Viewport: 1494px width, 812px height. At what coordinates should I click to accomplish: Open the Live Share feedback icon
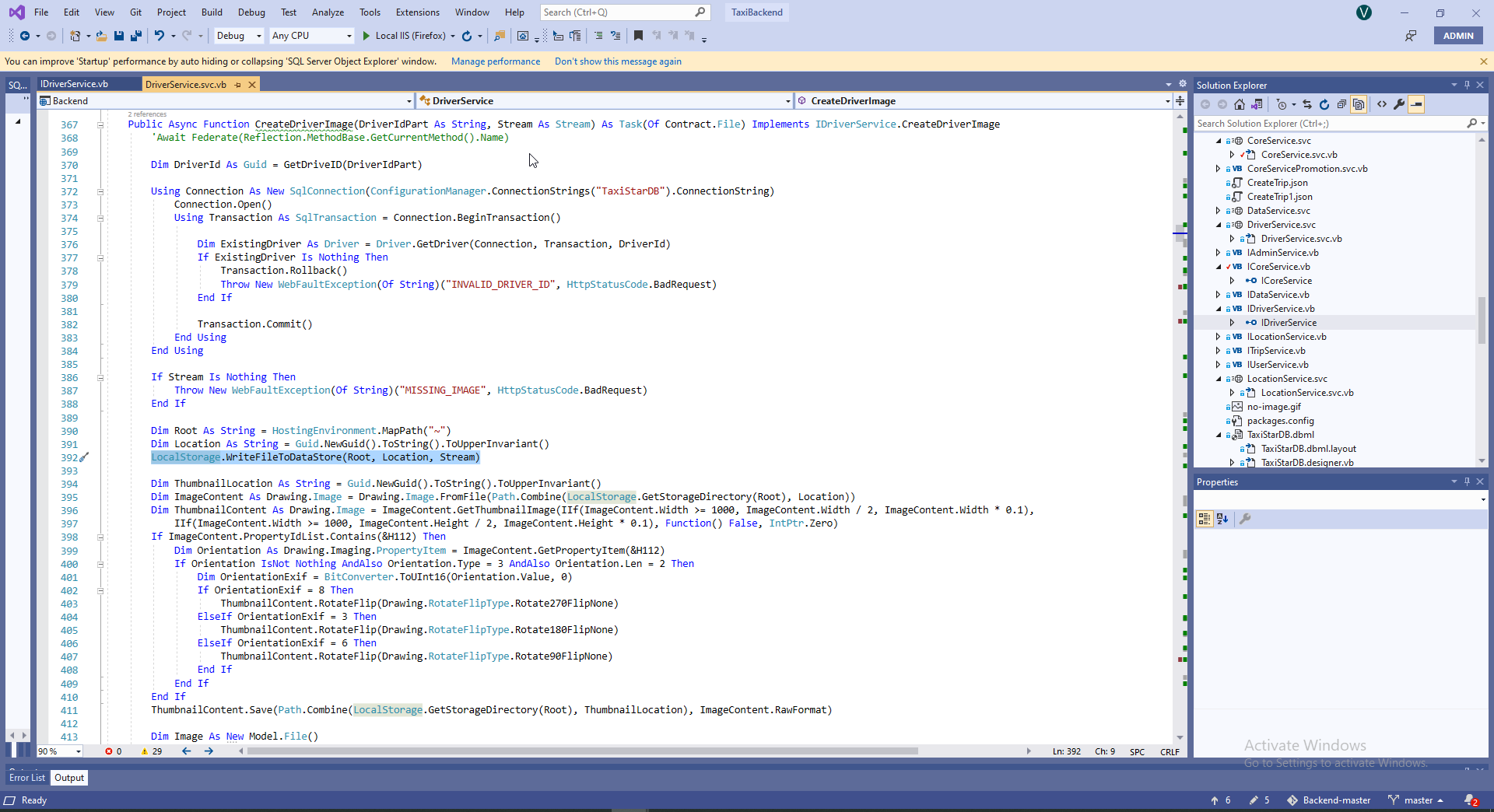(x=1411, y=36)
